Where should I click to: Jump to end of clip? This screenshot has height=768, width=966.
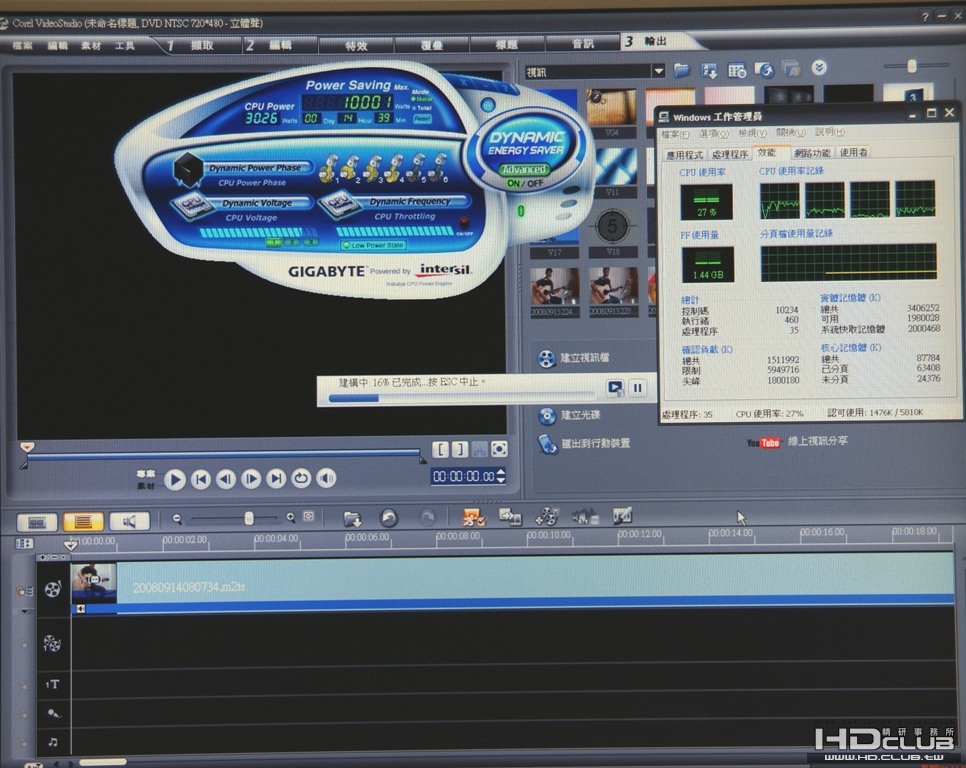[277, 479]
